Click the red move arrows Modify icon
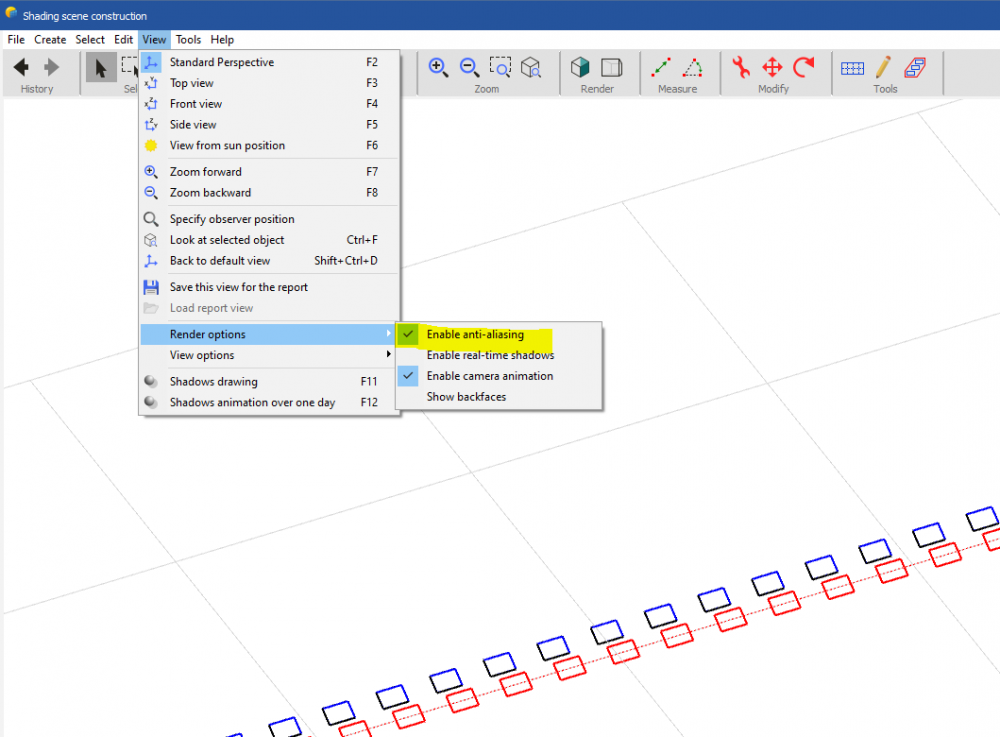 pos(772,67)
